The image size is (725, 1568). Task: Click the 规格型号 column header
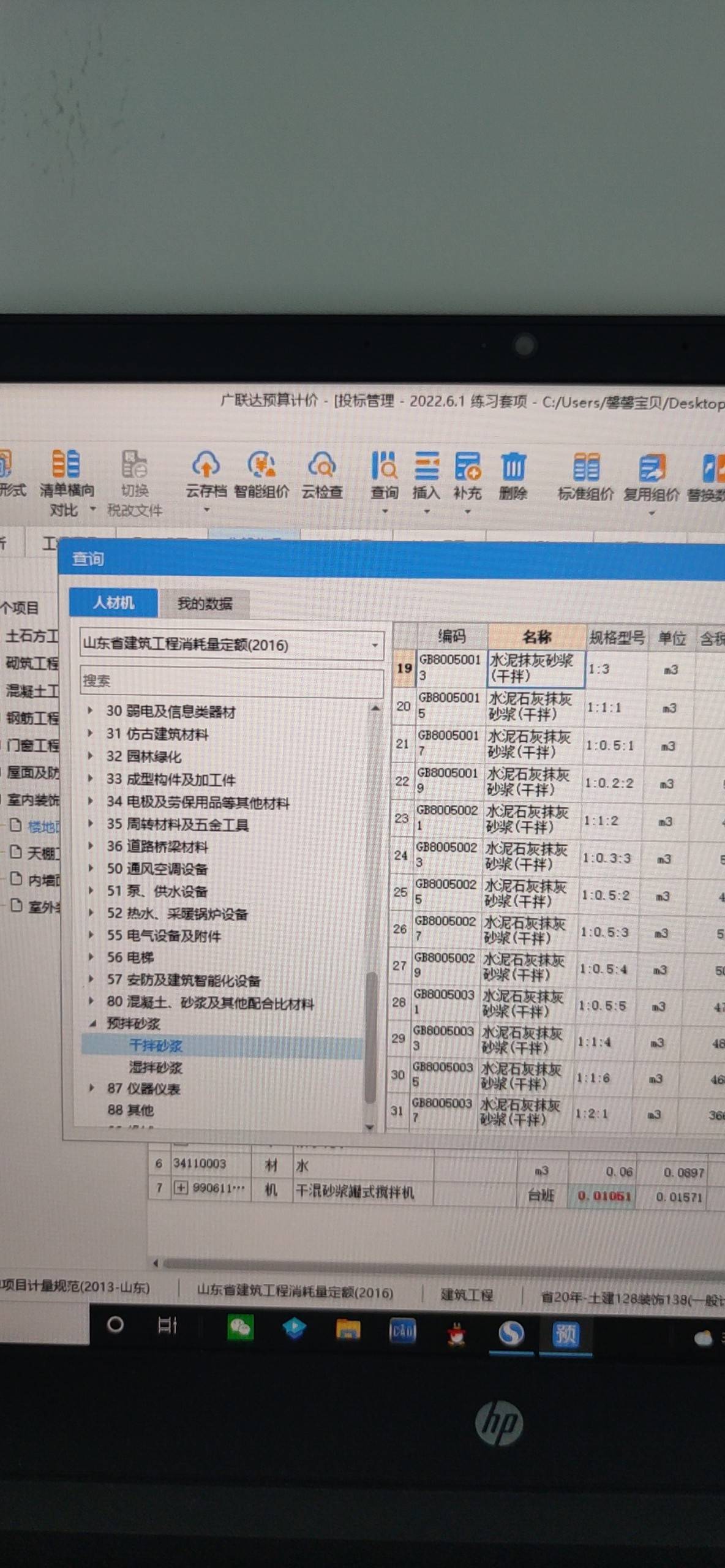(x=617, y=638)
